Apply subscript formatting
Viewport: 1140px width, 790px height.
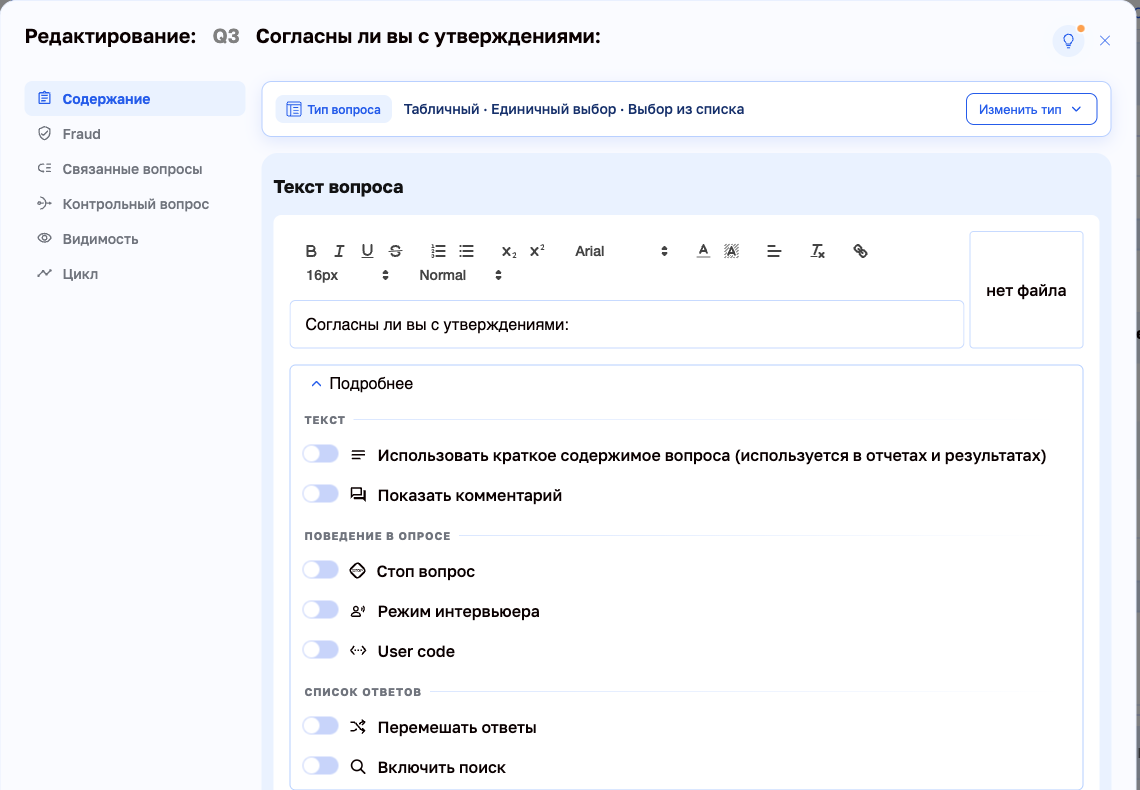coord(509,251)
